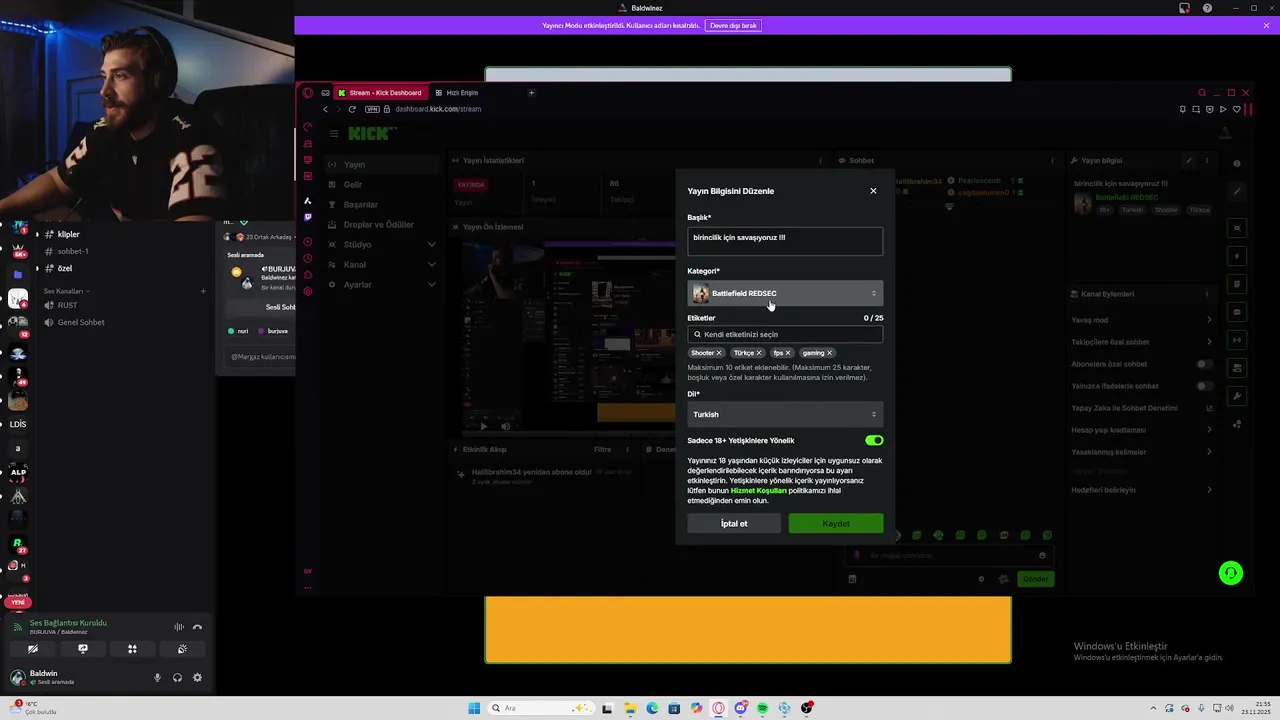
Task: Click Devre dışı bırak in streamer mode banner
Action: coord(734,25)
